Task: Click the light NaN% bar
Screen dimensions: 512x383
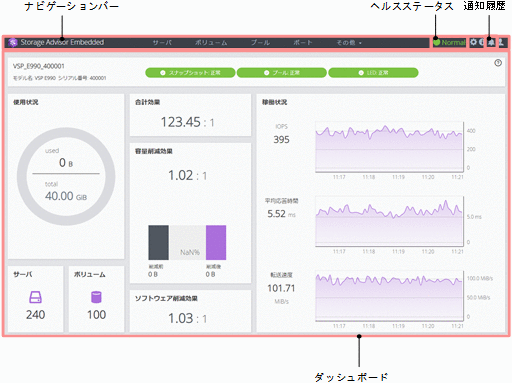Action: pos(187,242)
